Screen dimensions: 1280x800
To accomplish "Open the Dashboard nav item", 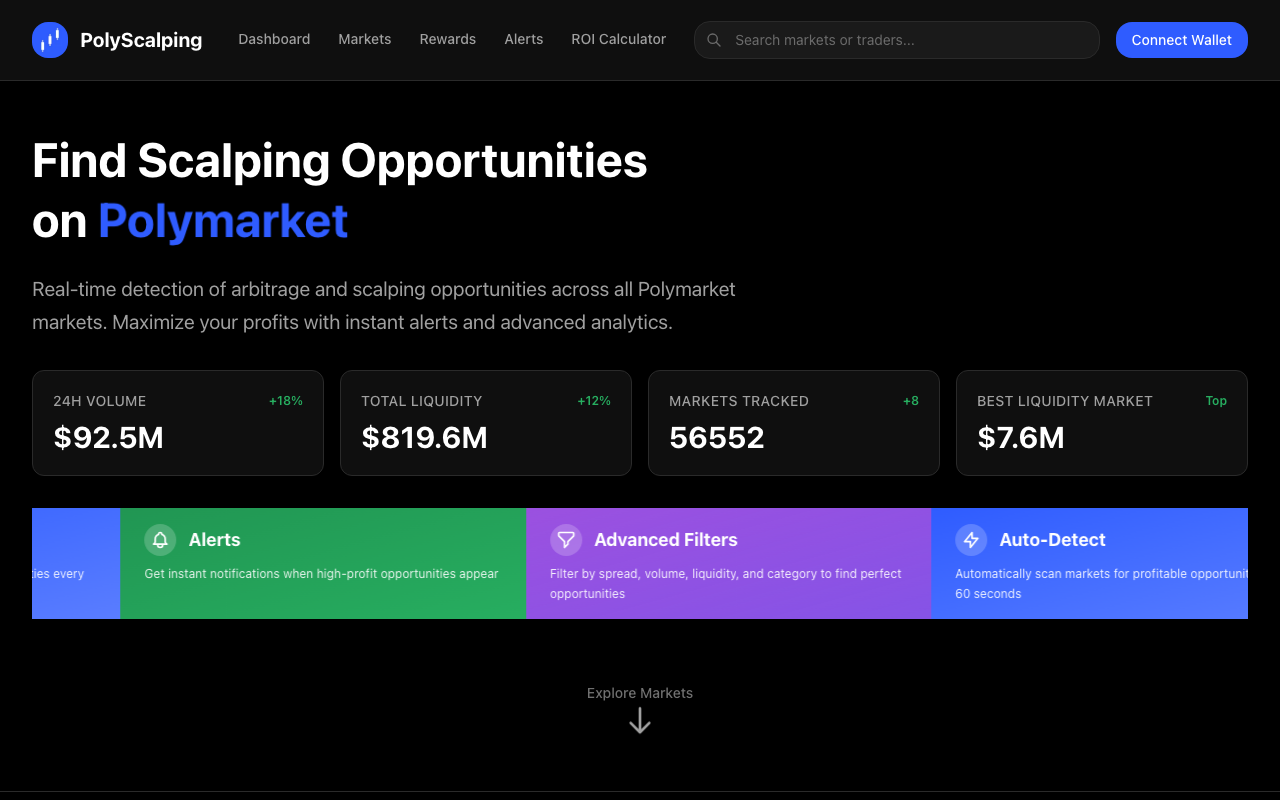I will [274, 39].
